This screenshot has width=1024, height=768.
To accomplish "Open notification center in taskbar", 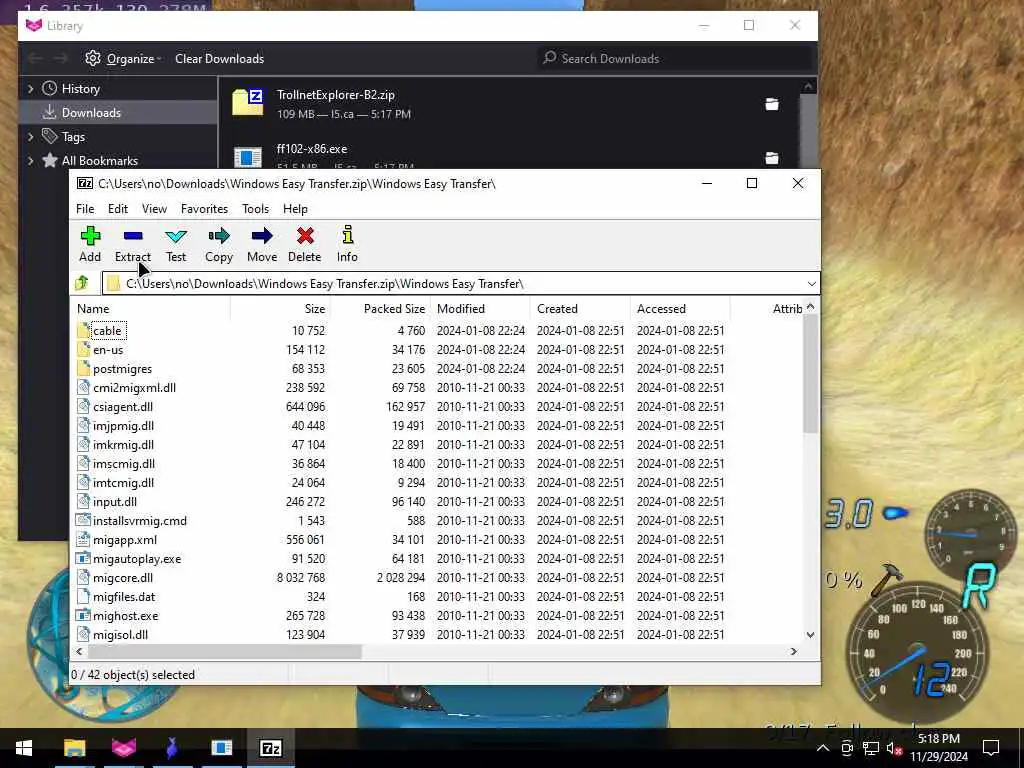I will click(x=991, y=748).
